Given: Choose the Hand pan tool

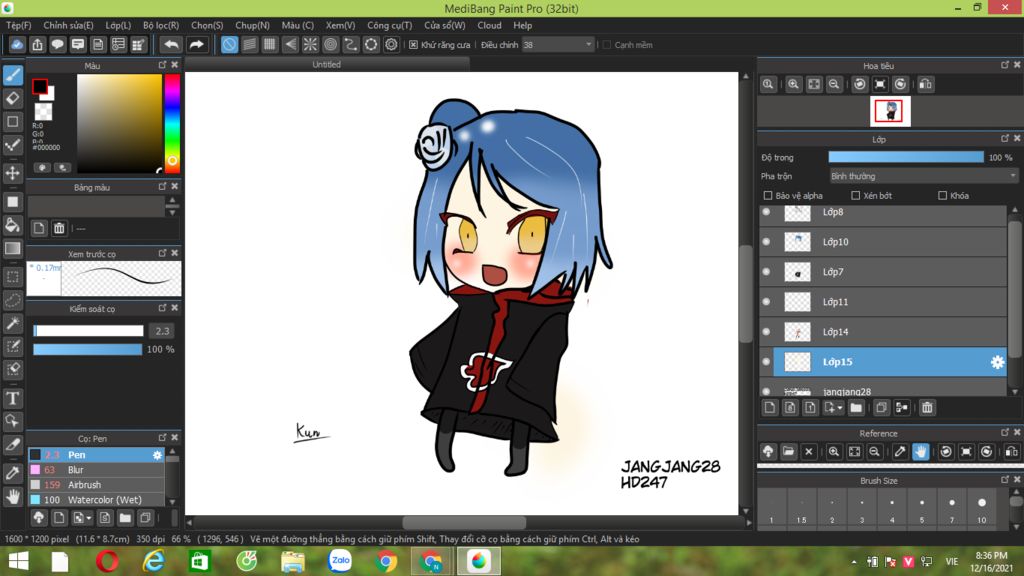Looking at the screenshot, I should [12, 497].
